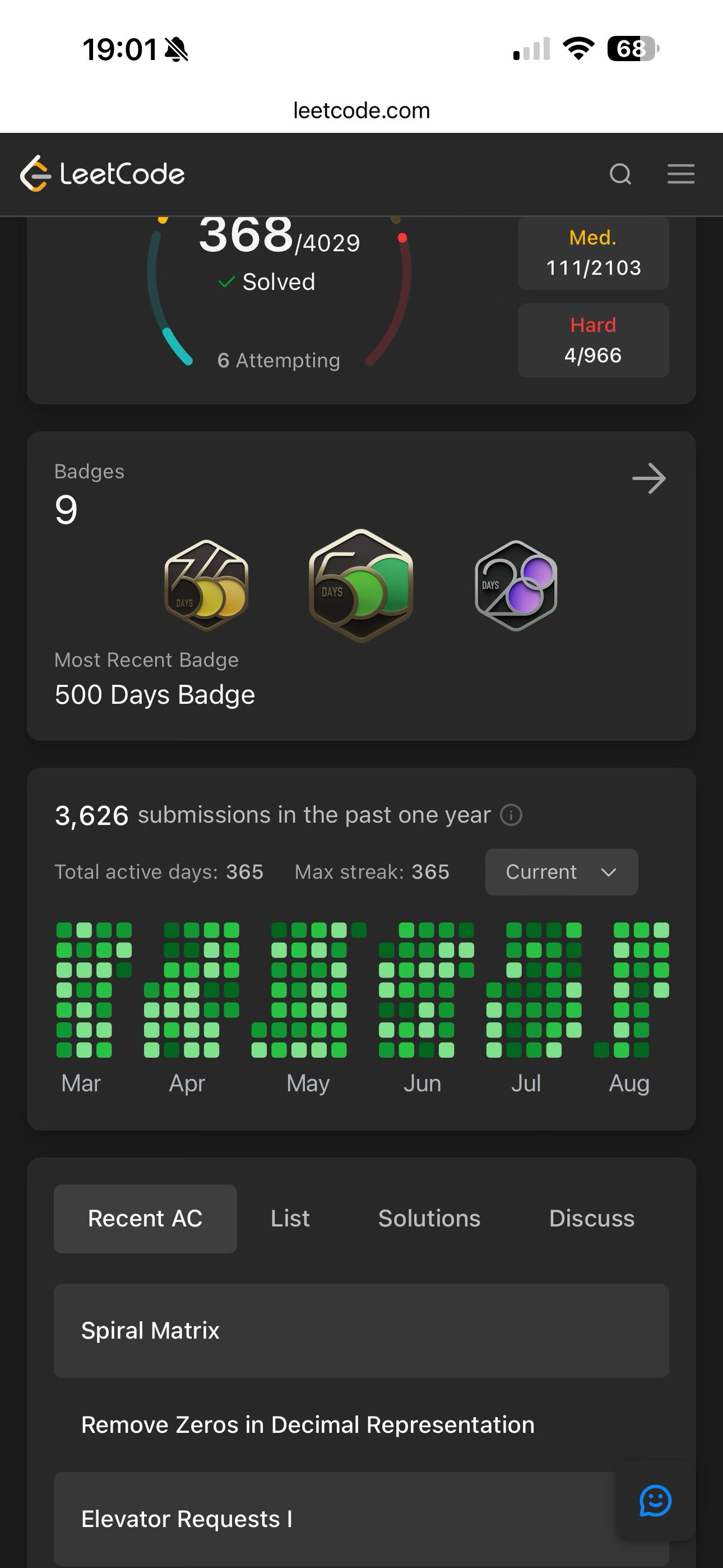Expand the Current year dropdown

point(562,871)
